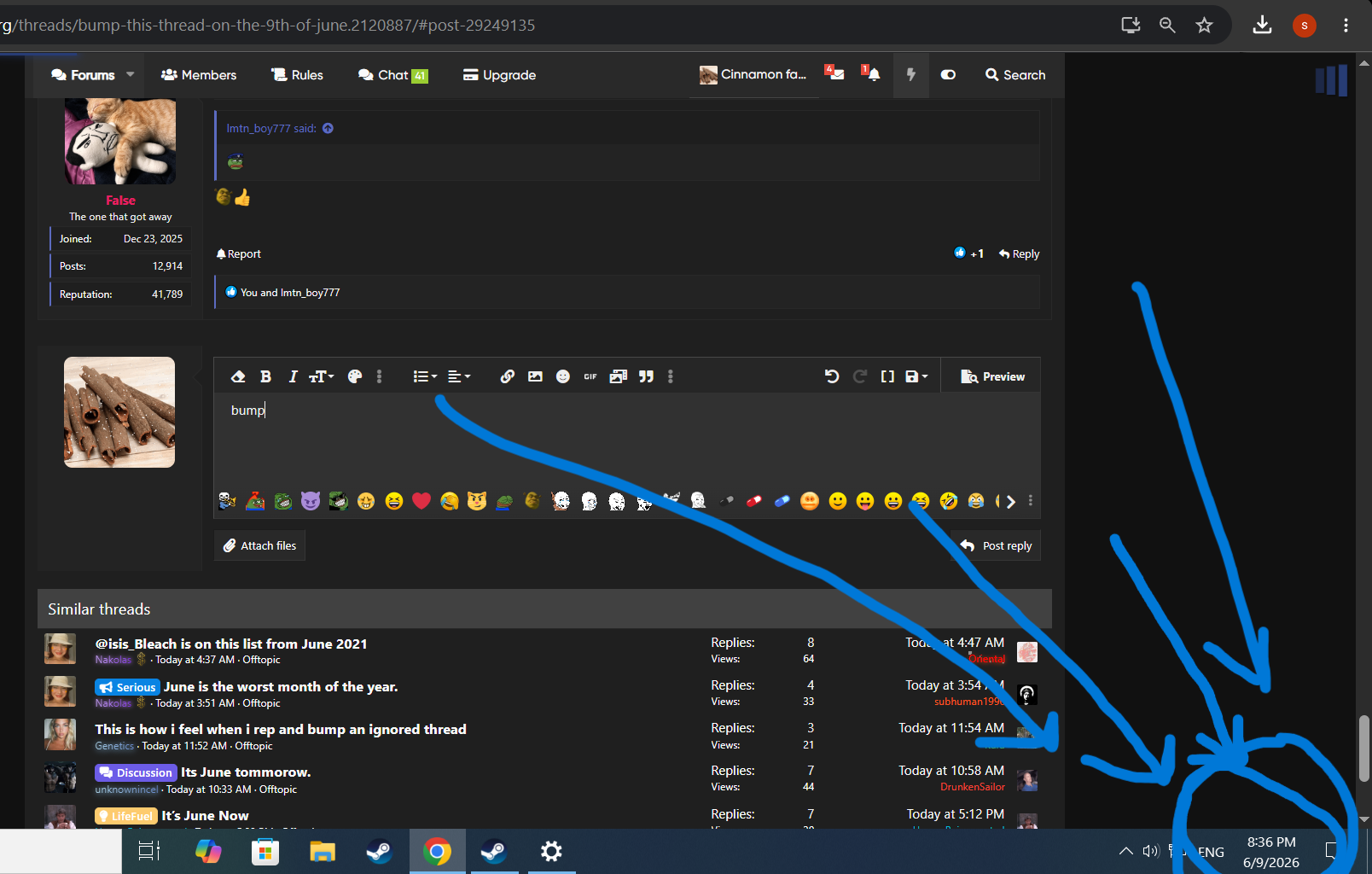Click the Attach files button
Viewport: 1372px width, 874px height.
click(259, 545)
